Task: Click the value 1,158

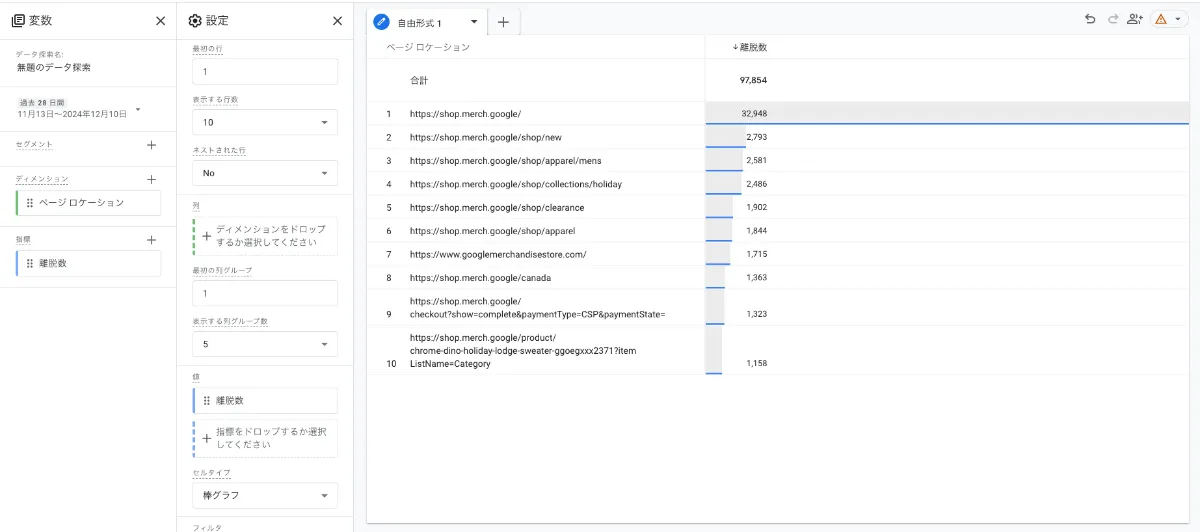Action: [x=757, y=364]
